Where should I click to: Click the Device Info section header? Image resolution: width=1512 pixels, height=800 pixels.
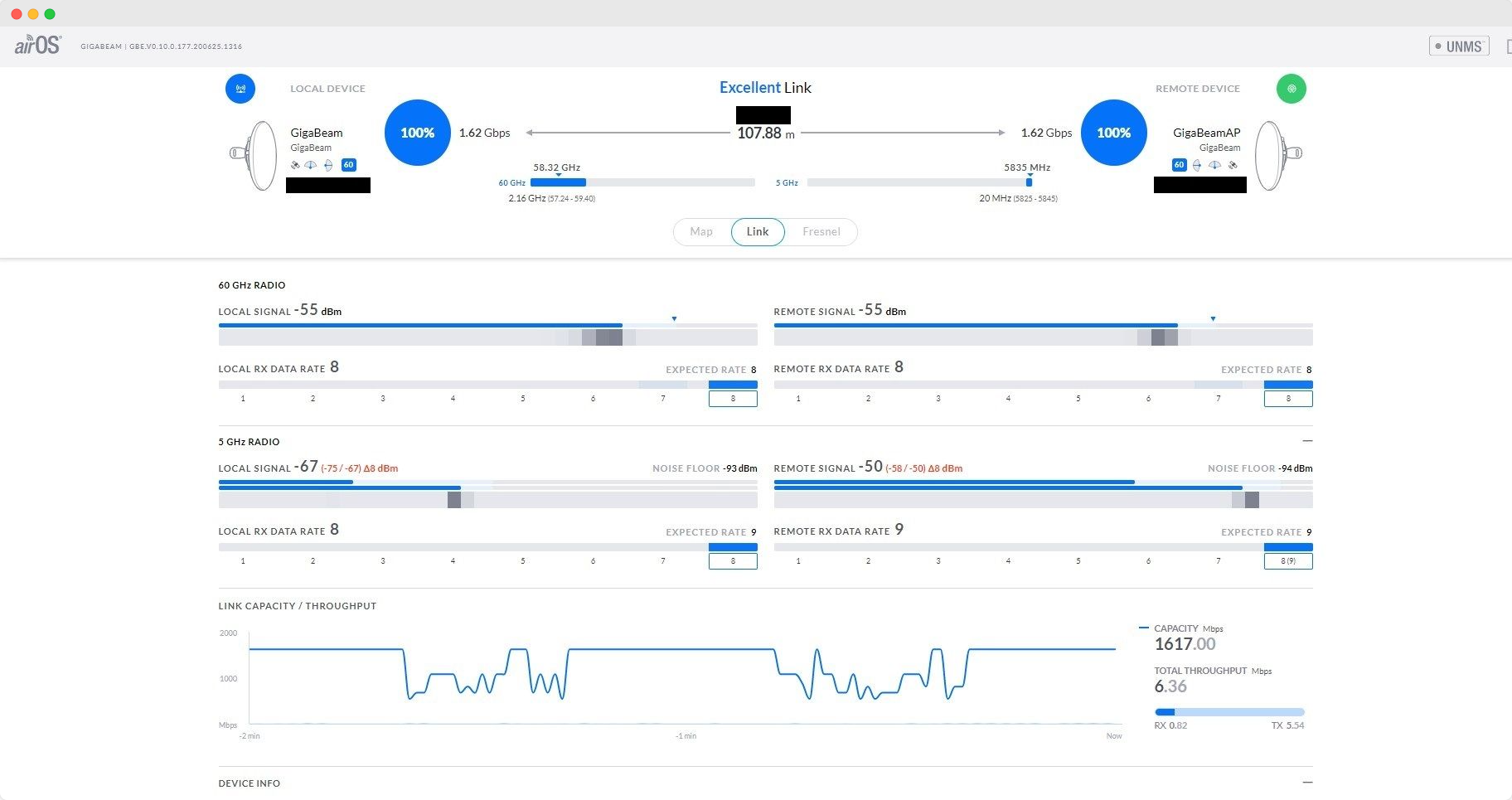click(250, 783)
